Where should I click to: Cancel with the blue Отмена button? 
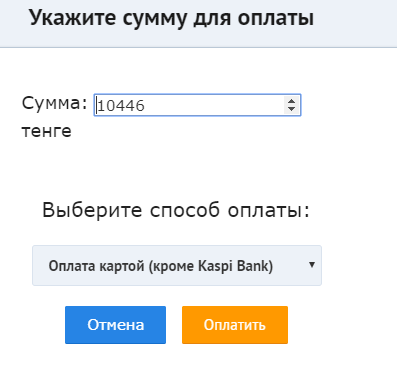pos(115,325)
